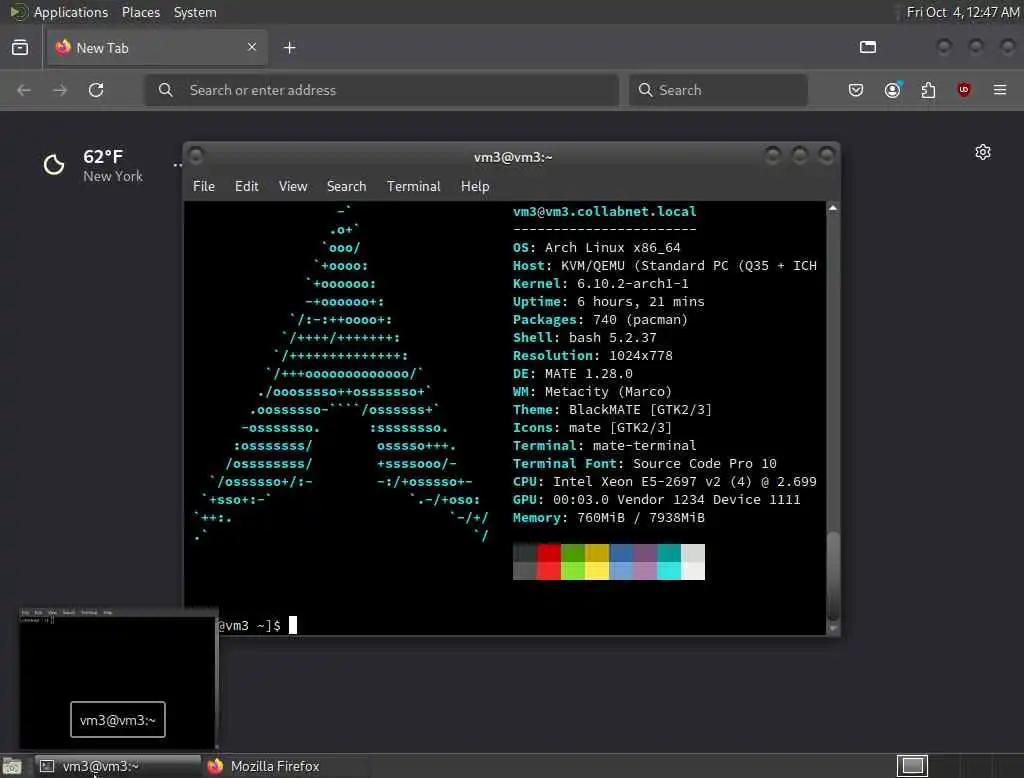Open Pocket save icon in Firefox toolbar

856,90
